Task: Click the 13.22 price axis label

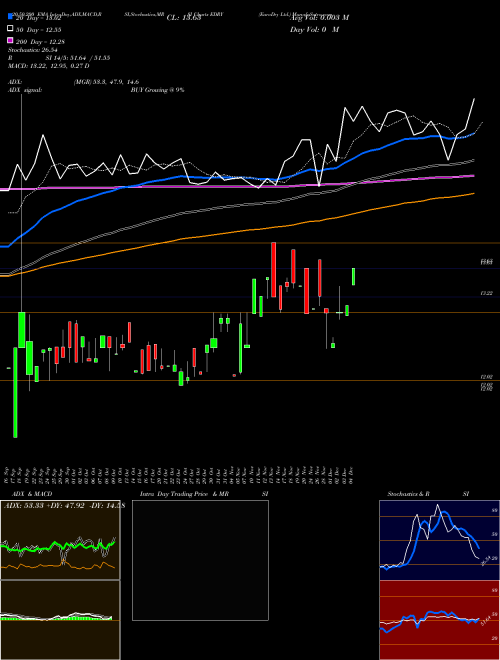Action: click(487, 293)
